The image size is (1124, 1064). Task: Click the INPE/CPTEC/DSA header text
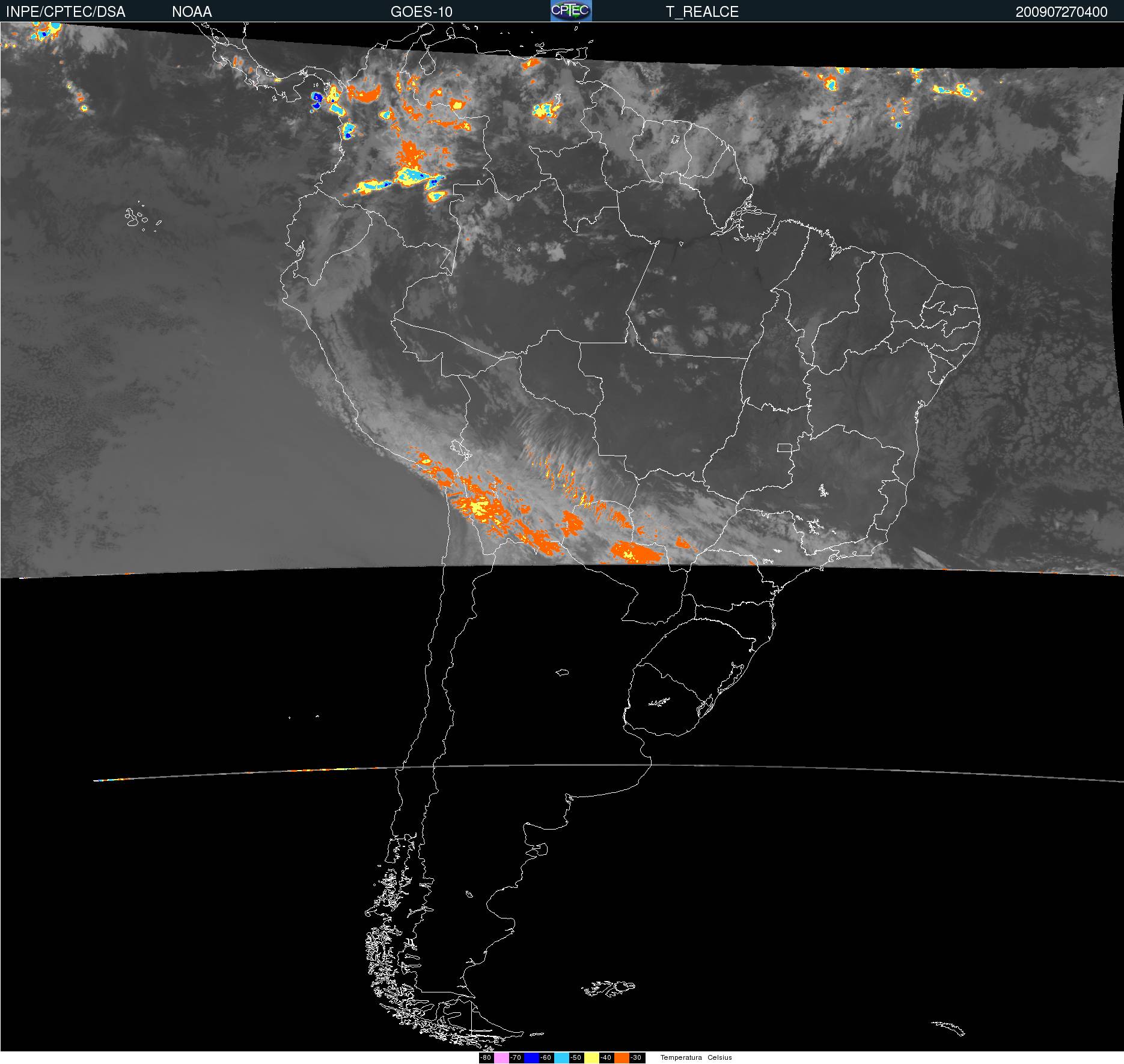66,11
